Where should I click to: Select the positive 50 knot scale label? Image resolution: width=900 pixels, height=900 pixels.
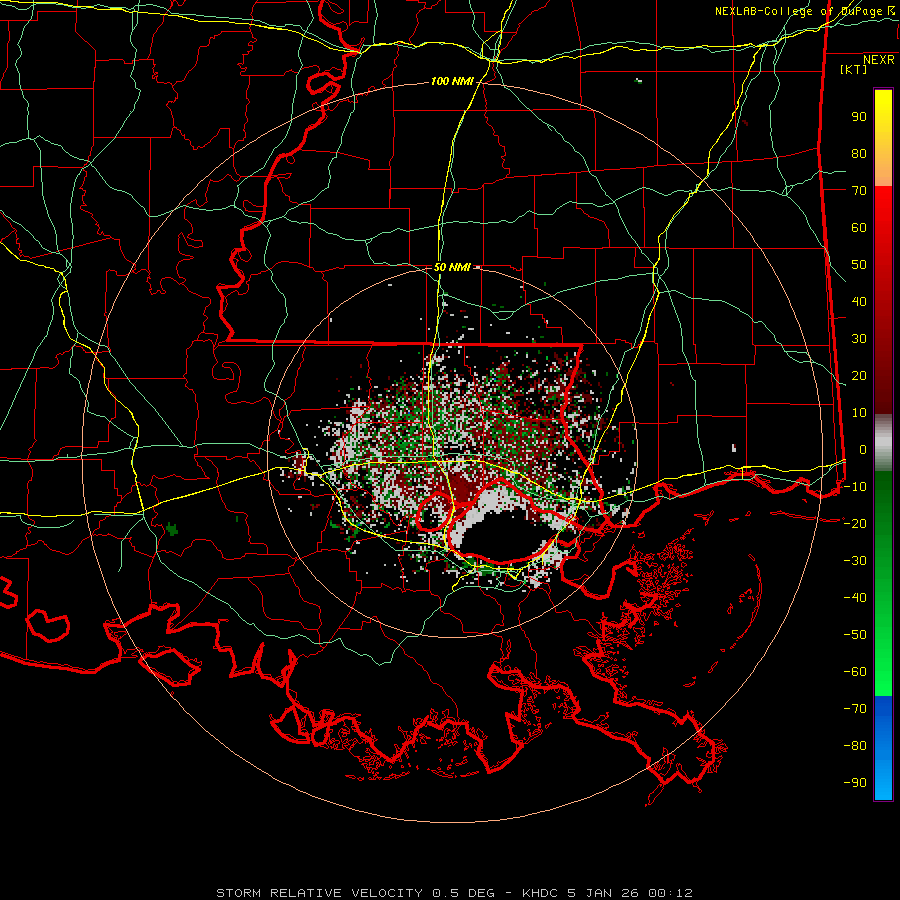point(859,265)
